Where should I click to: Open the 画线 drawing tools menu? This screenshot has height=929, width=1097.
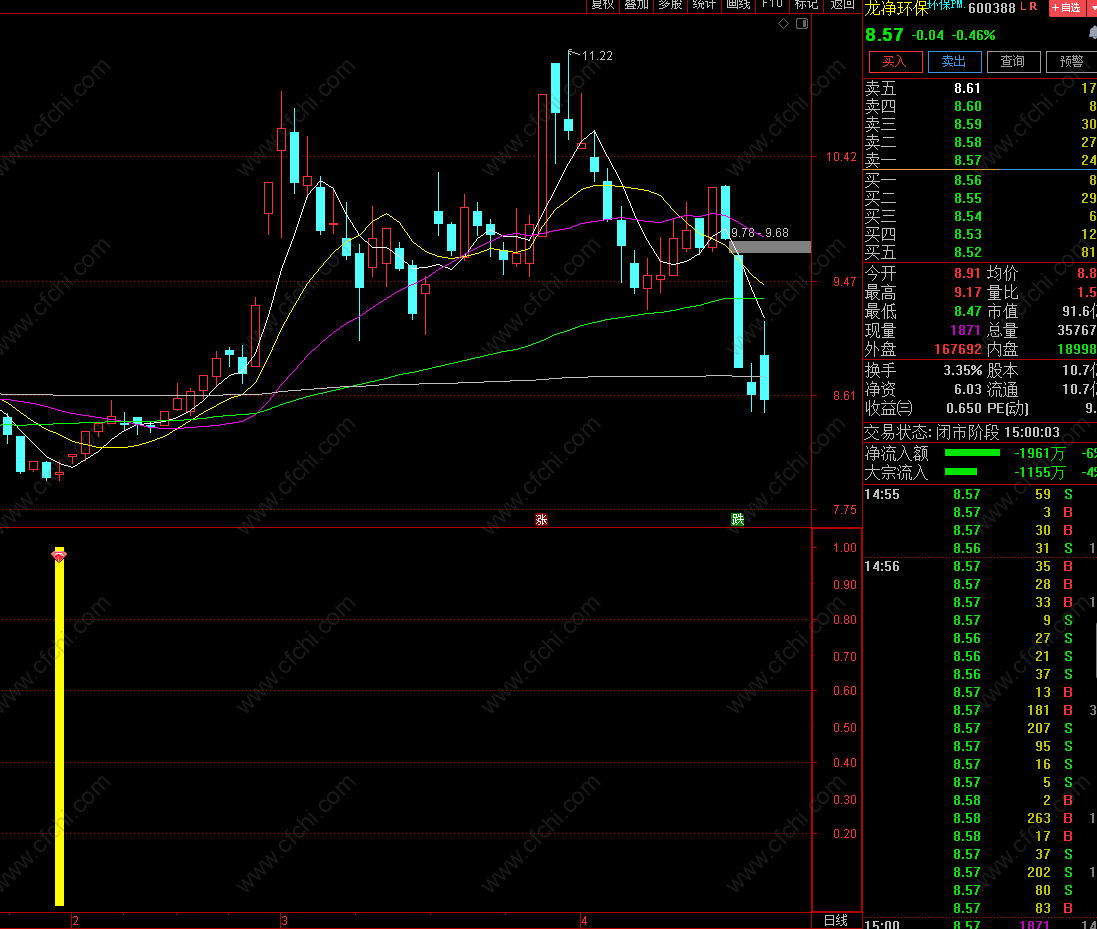(738, 5)
